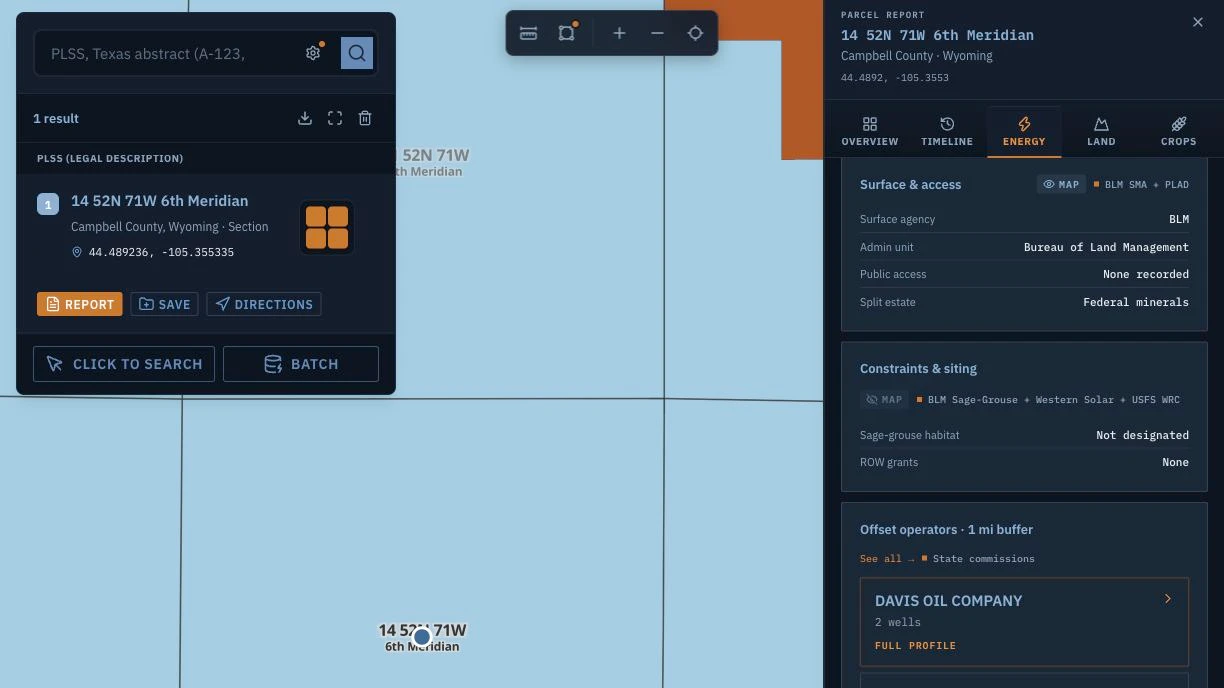Open Davis Oil Company full profile

915,645
